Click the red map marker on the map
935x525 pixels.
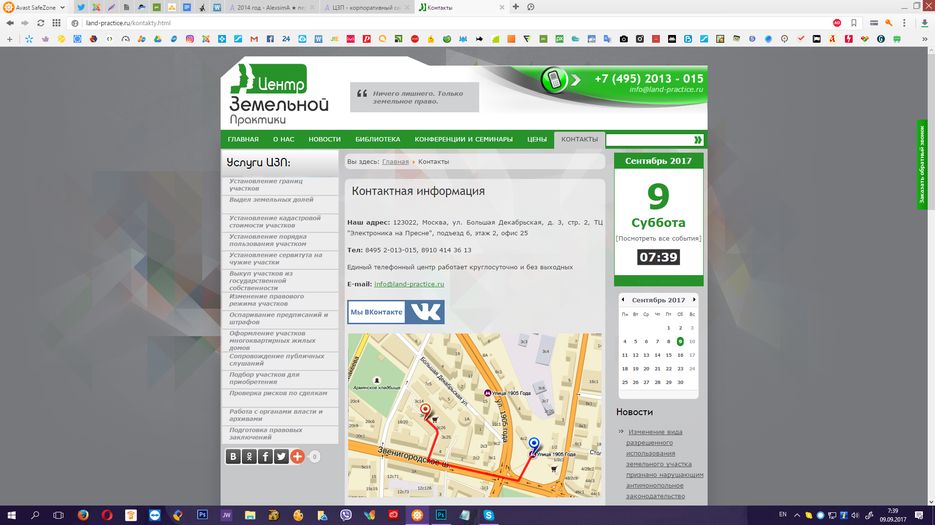tap(425, 410)
